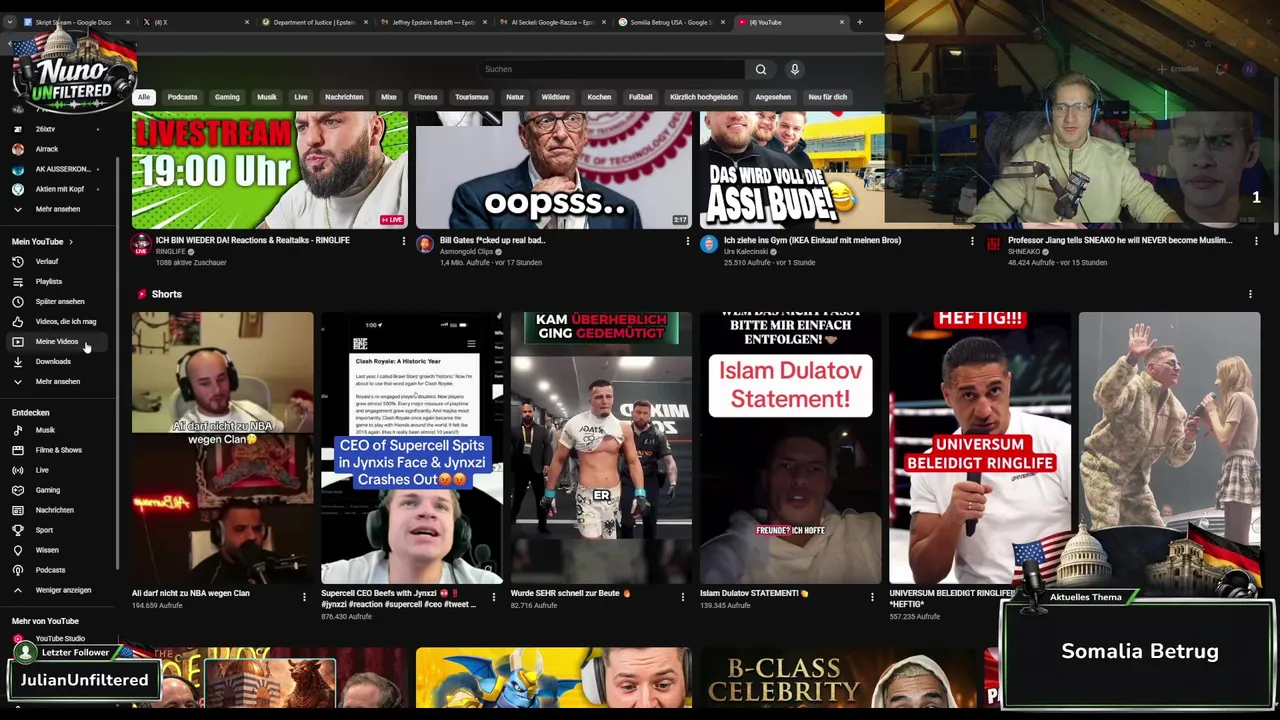Select the Kürzlich hochgeladen filter chip

pos(704,97)
